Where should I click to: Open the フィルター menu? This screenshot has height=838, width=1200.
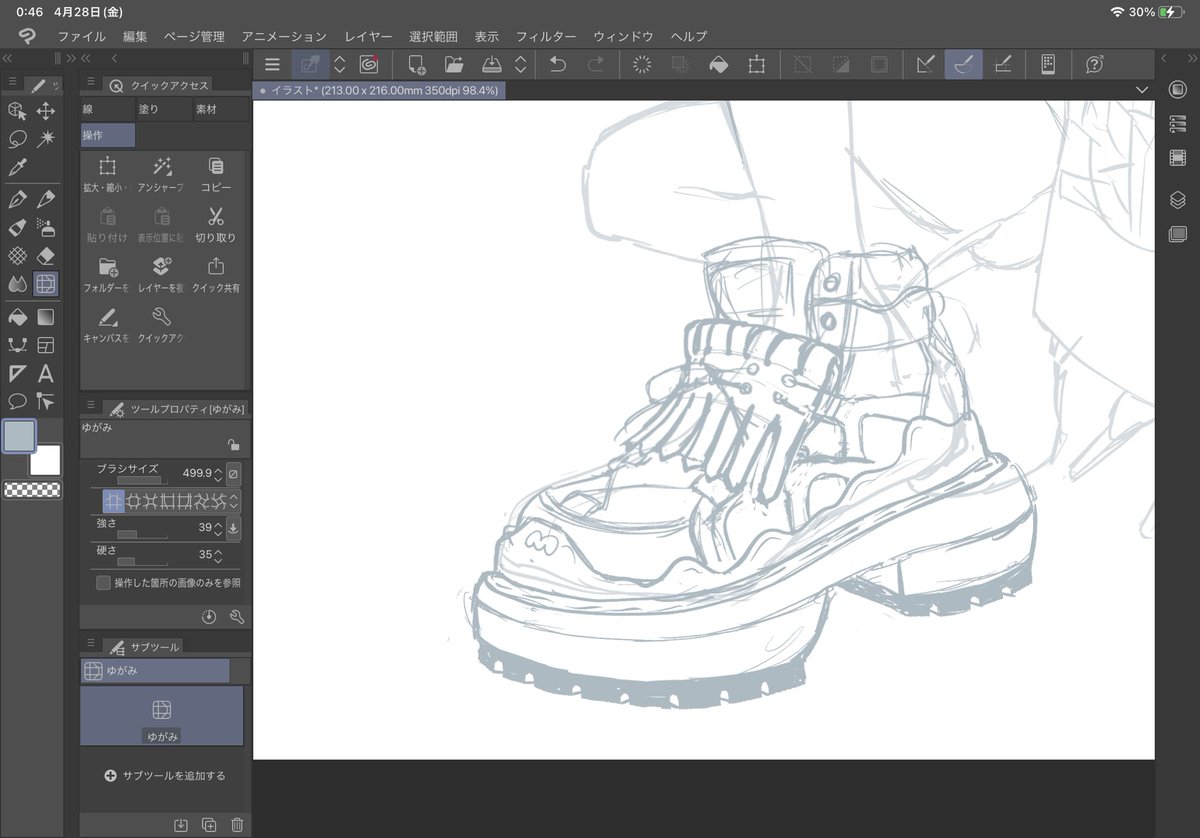point(546,36)
